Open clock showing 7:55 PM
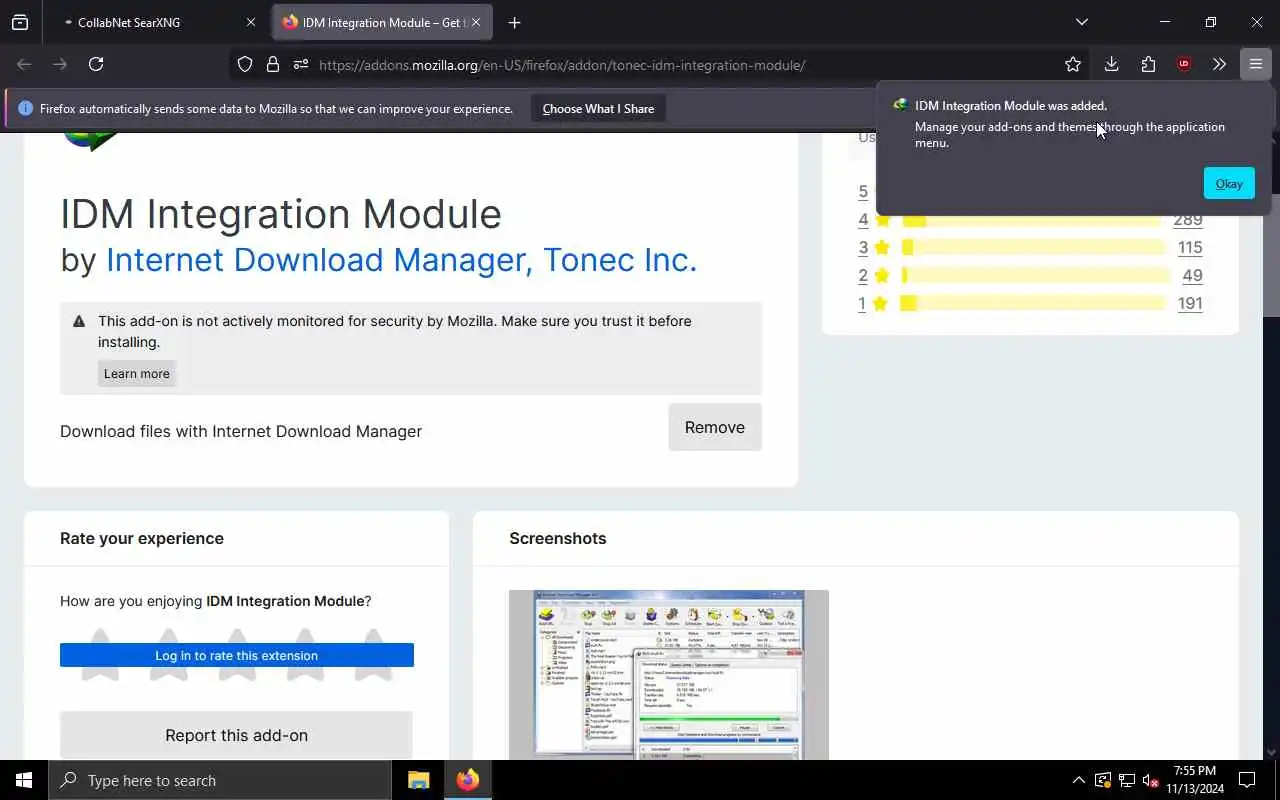Viewport: 1280px width, 800px height. 1195,780
